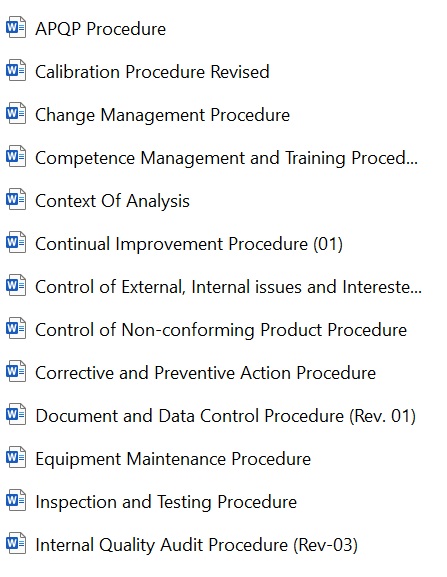The height and width of the screenshot is (577, 447).
Task: Select Internal Quality Audit Procedure (Rev-03) name
Action: pos(197,545)
